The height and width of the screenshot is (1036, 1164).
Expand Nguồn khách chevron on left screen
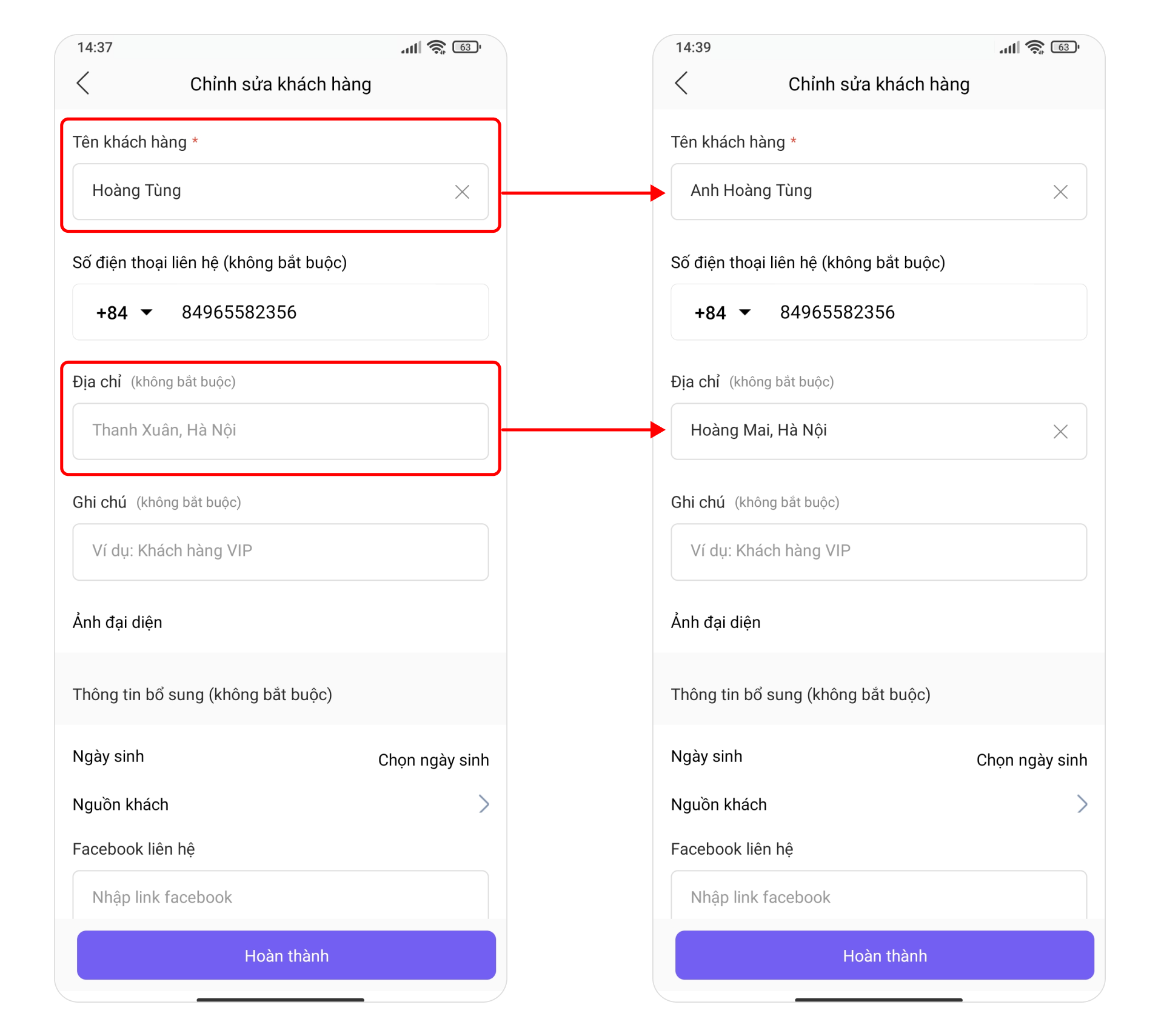pos(484,804)
